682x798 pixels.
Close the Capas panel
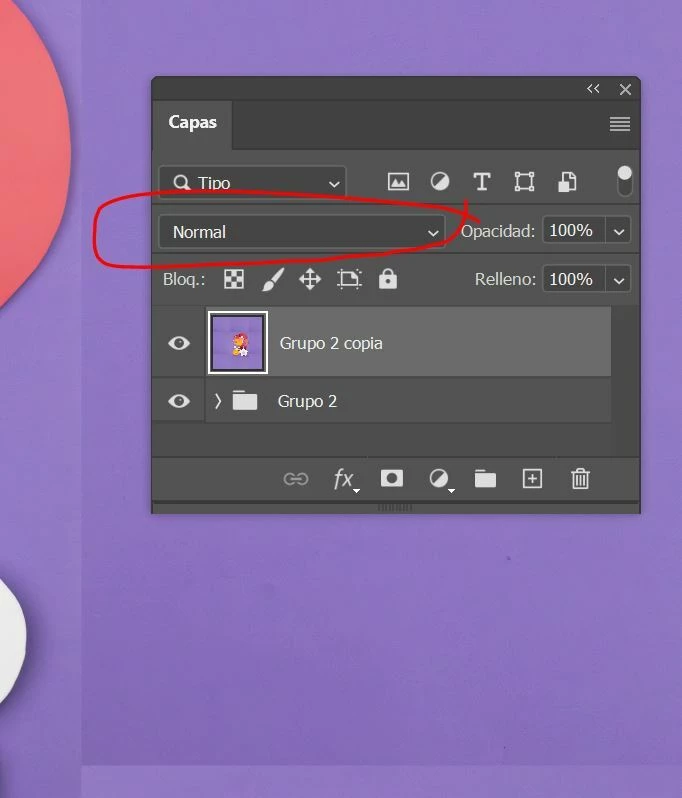pyautogui.click(x=626, y=90)
